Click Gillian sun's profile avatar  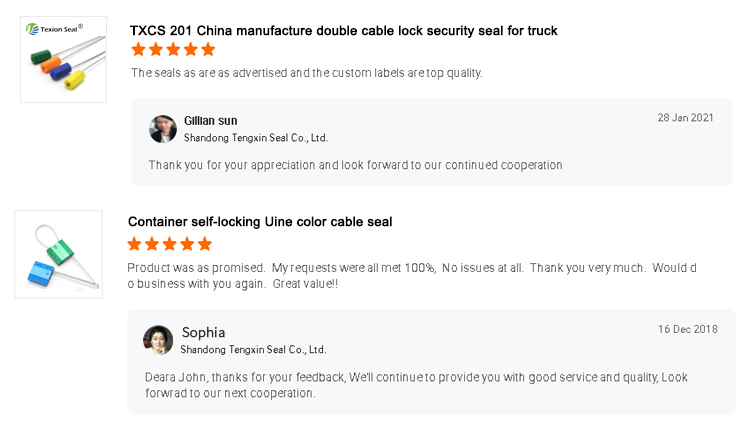(163, 129)
